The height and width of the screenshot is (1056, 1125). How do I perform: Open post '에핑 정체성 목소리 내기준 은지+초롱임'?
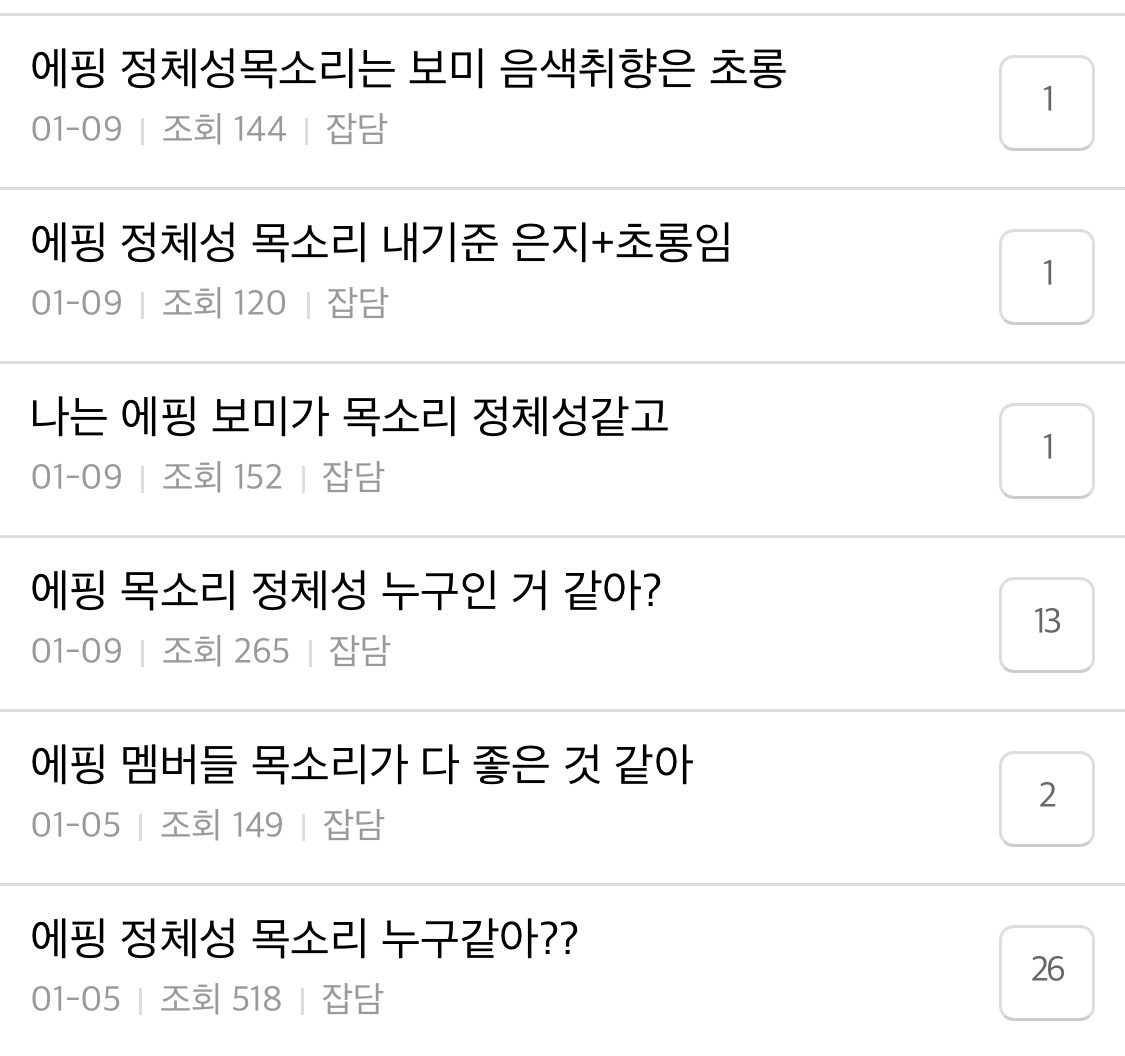click(381, 242)
